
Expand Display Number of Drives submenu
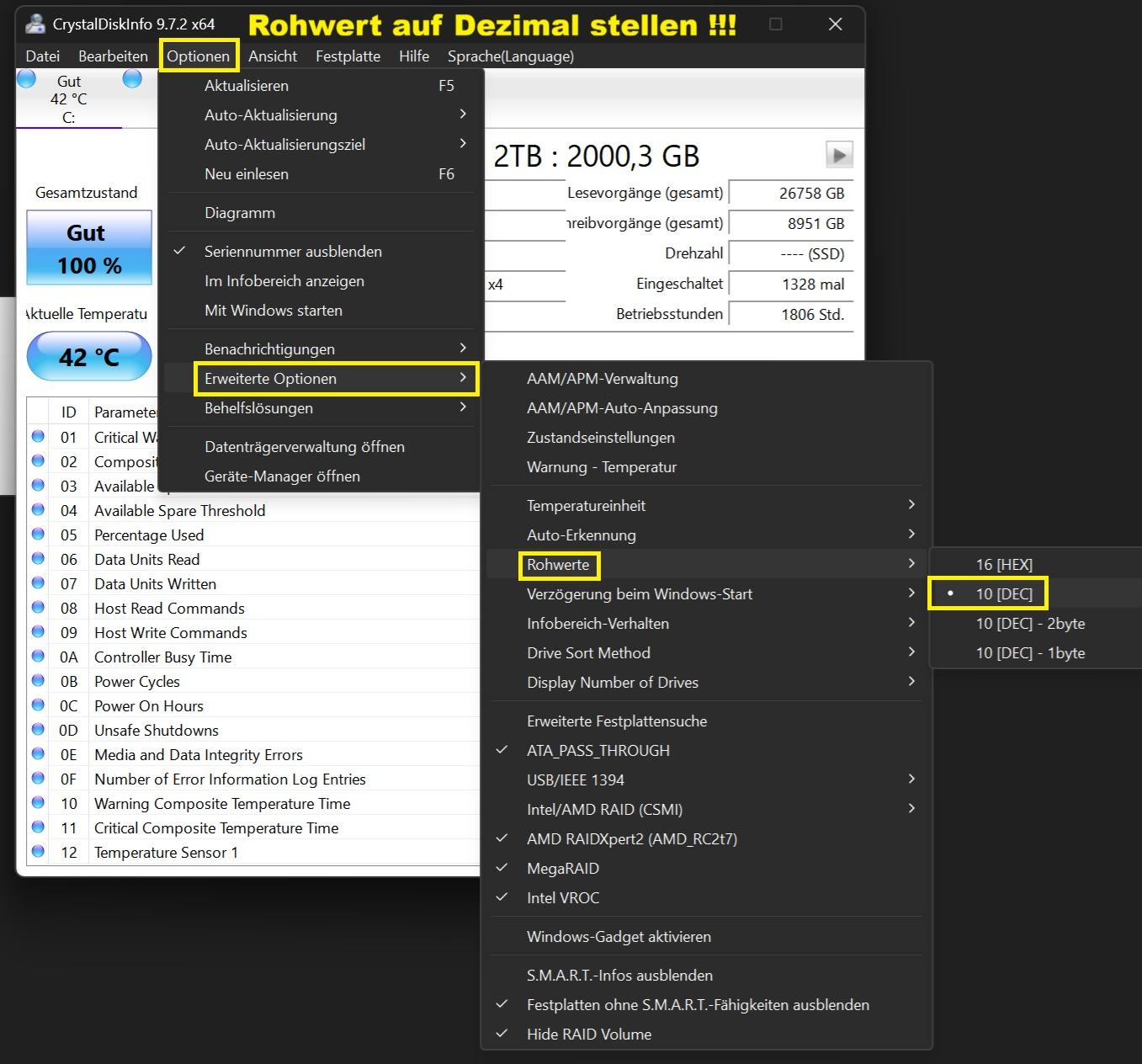pyautogui.click(x=706, y=682)
